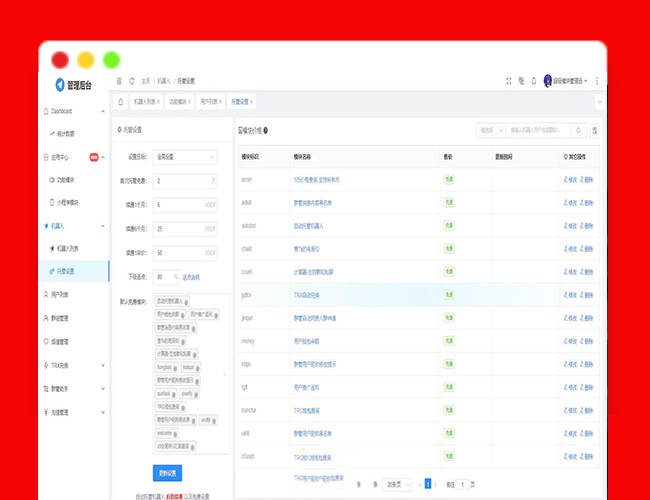
Task: Click the help icon beside the table title
Action: tap(265, 130)
